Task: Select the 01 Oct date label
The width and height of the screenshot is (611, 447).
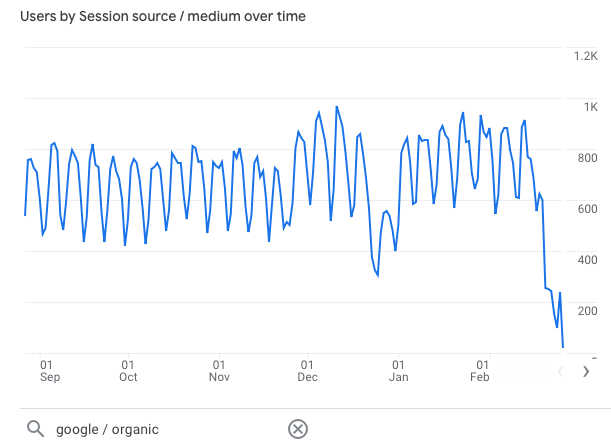Action: [x=128, y=371]
